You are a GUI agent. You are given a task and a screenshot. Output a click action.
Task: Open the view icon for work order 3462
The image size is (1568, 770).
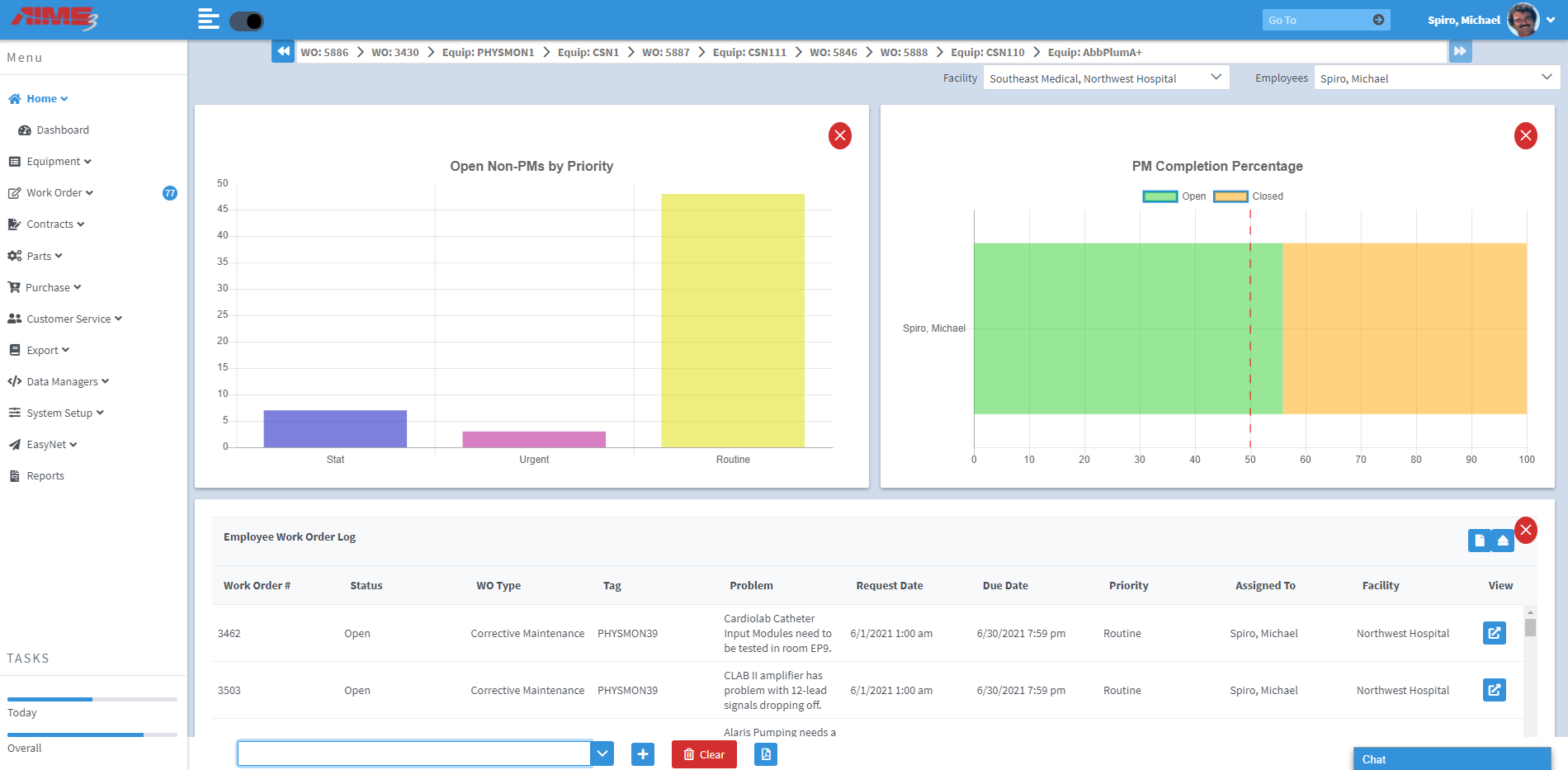(x=1494, y=633)
